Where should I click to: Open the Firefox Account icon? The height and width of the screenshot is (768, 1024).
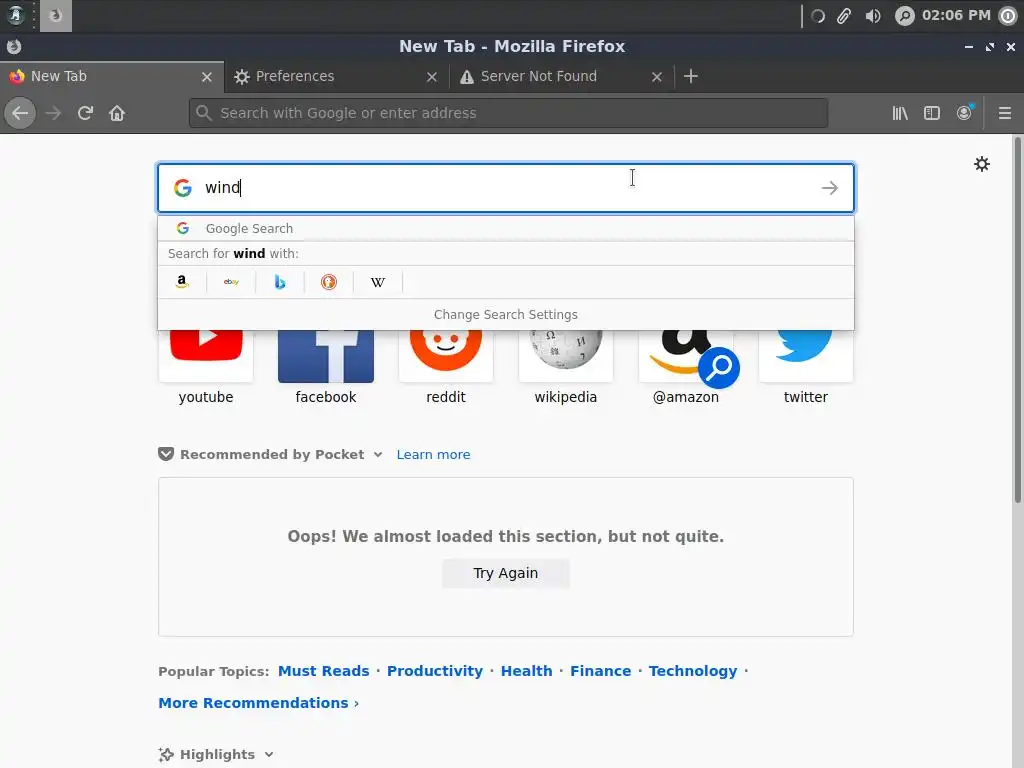964,113
